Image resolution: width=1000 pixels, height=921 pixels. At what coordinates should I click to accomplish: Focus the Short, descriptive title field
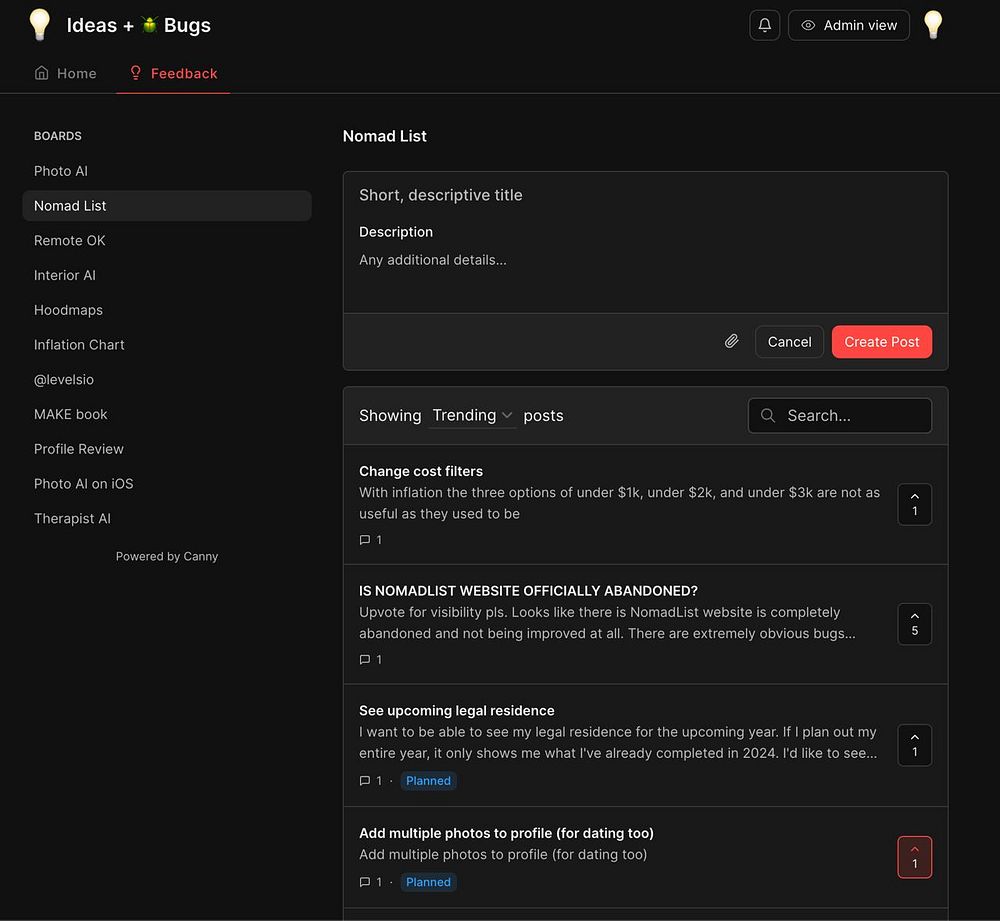click(x=645, y=195)
